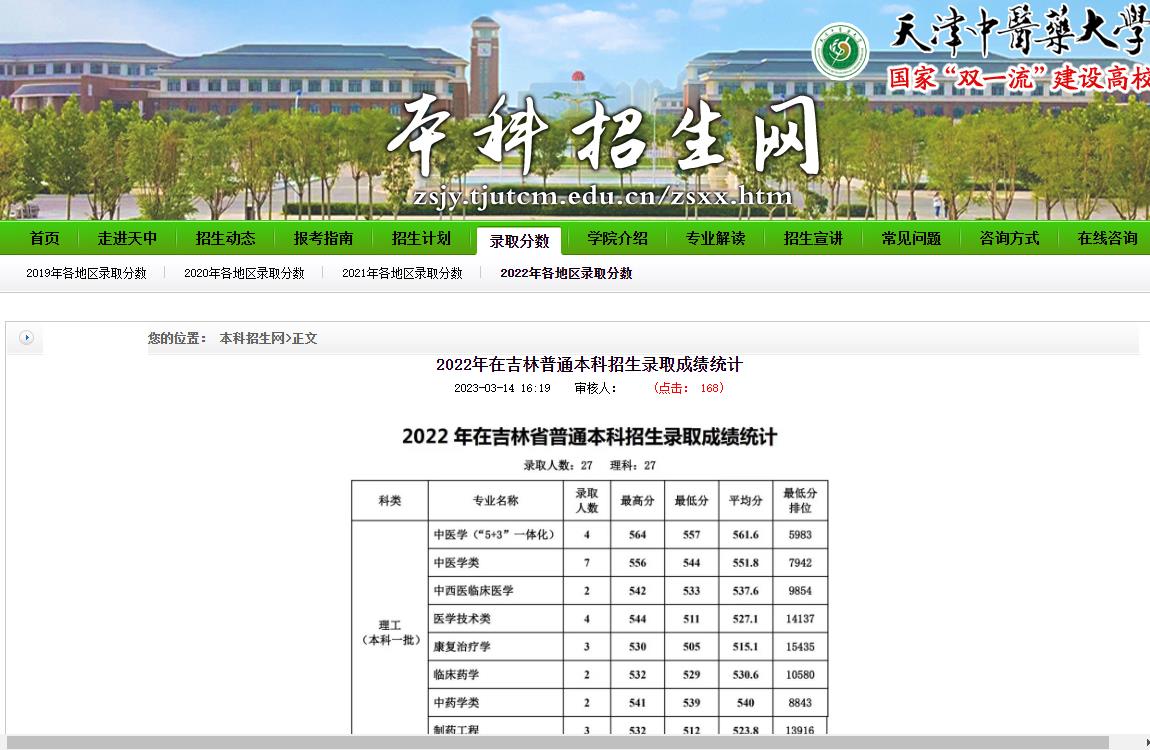Open the 首页 menu item
1150x750 pixels.
(45, 238)
